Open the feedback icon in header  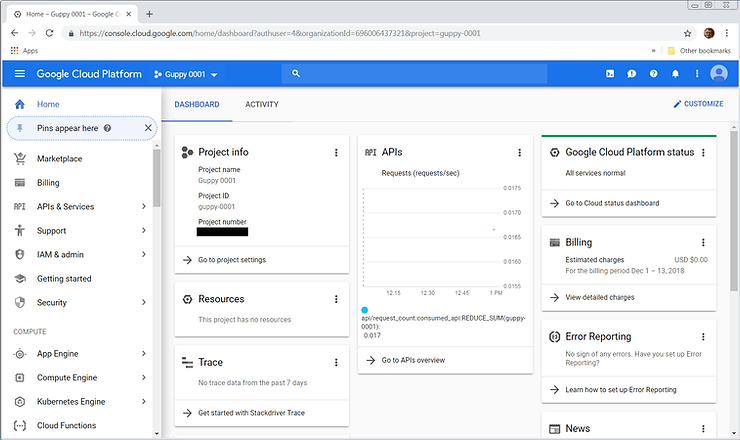631,74
